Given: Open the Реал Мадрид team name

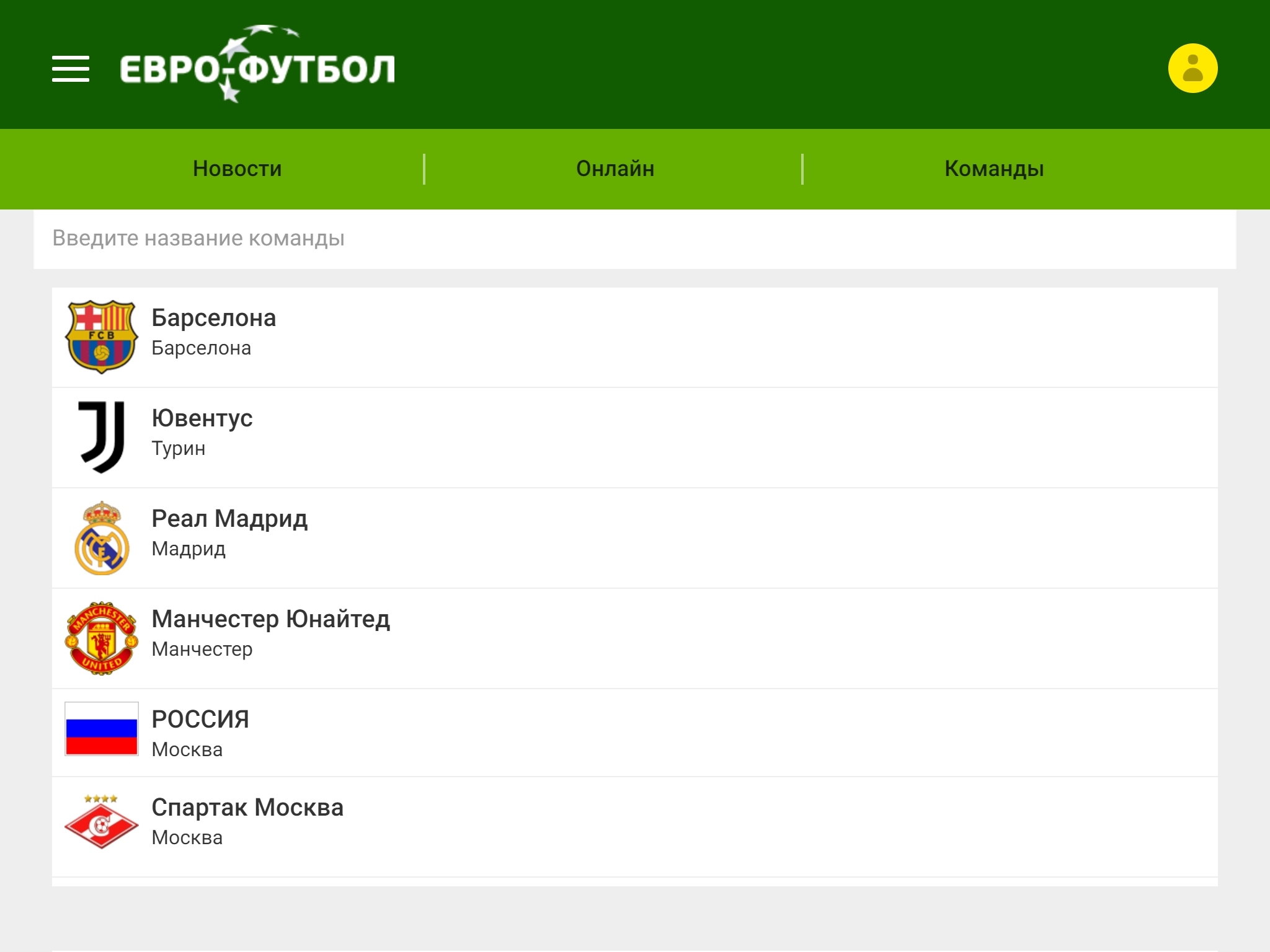Looking at the screenshot, I should point(229,519).
